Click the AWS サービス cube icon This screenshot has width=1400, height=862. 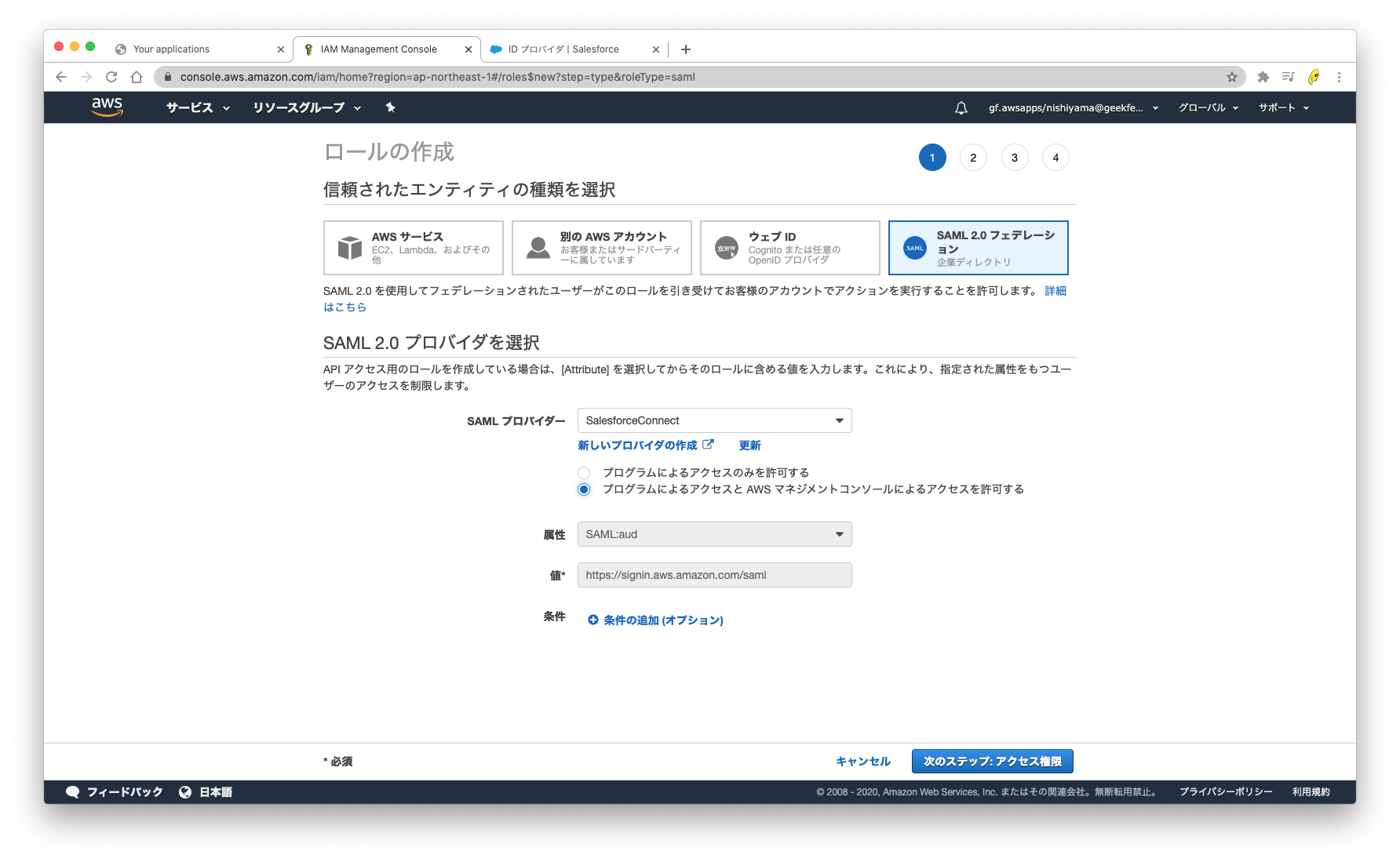click(350, 248)
